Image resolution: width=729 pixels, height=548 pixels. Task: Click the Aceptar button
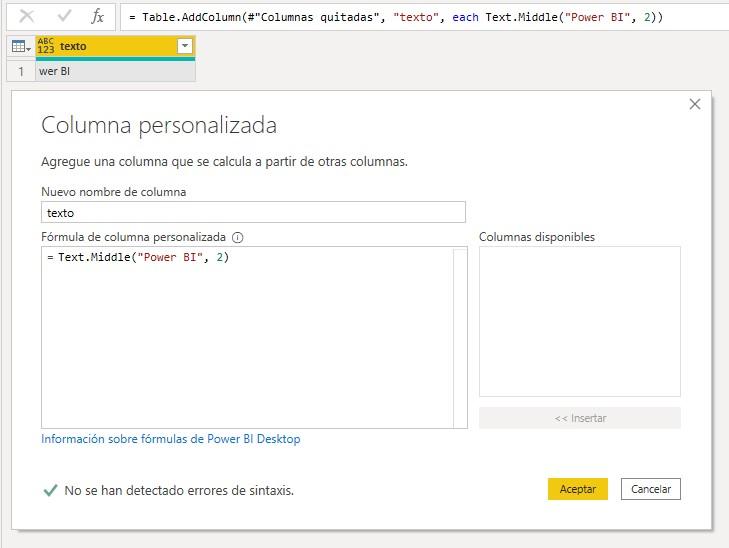(x=578, y=489)
